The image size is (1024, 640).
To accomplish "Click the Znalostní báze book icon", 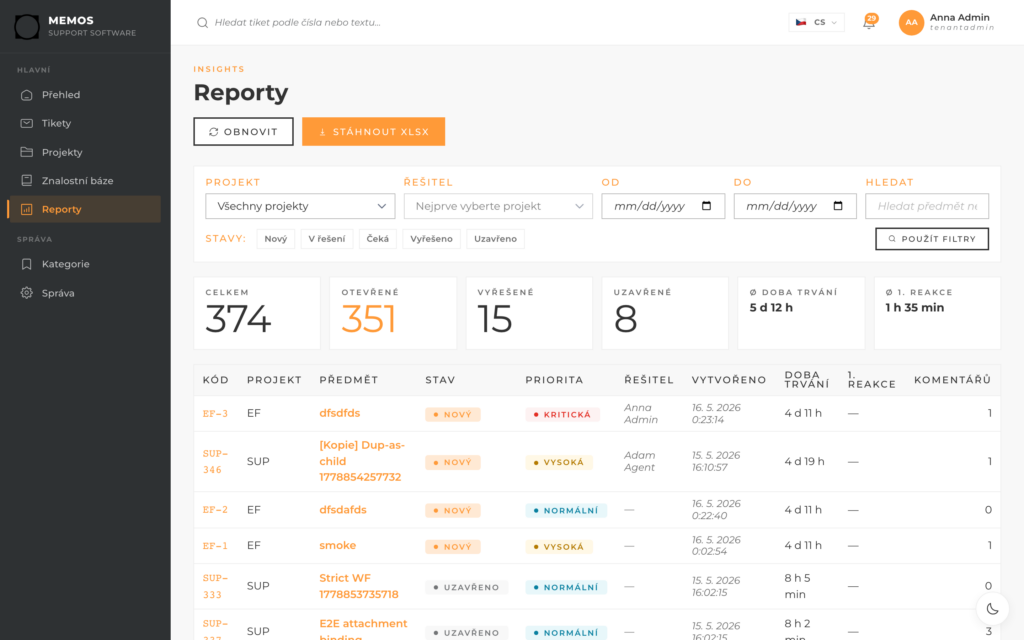I will (27, 181).
